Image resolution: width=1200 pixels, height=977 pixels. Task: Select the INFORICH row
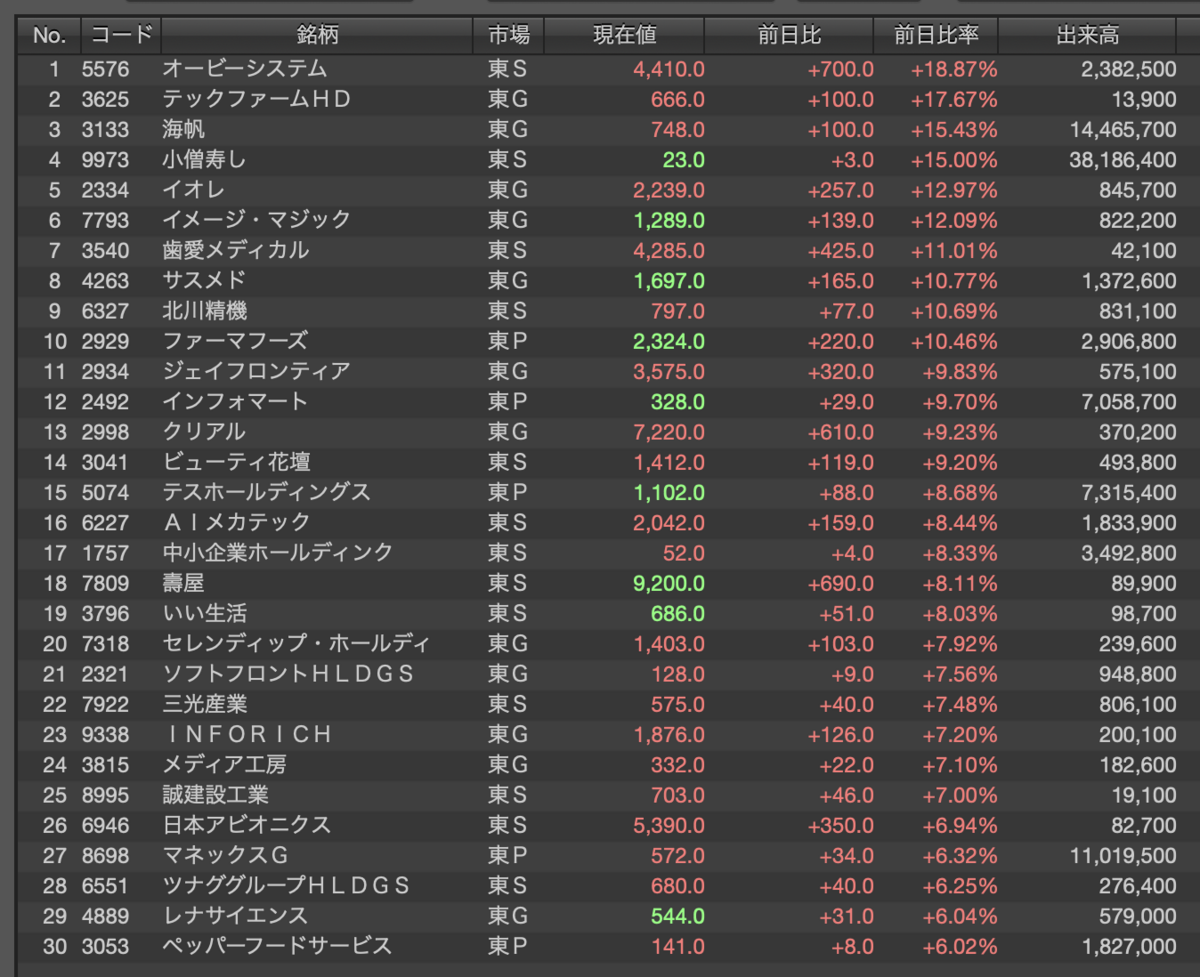(x=598, y=735)
